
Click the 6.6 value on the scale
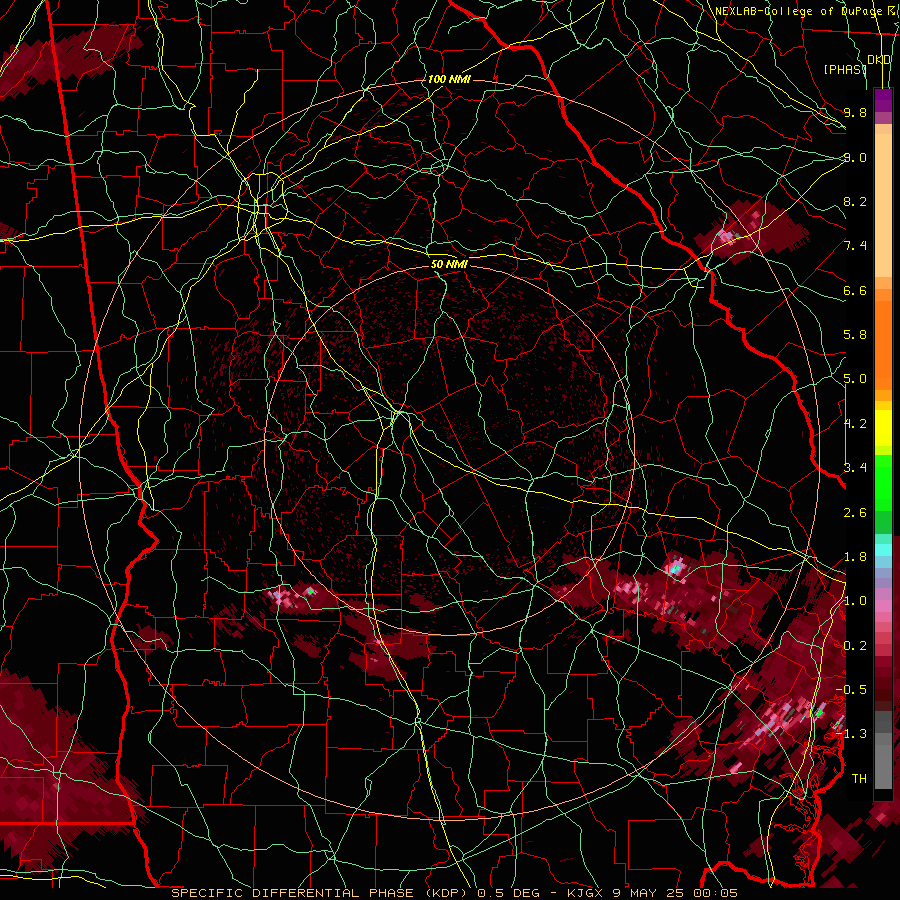pyautogui.click(x=855, y=290)
